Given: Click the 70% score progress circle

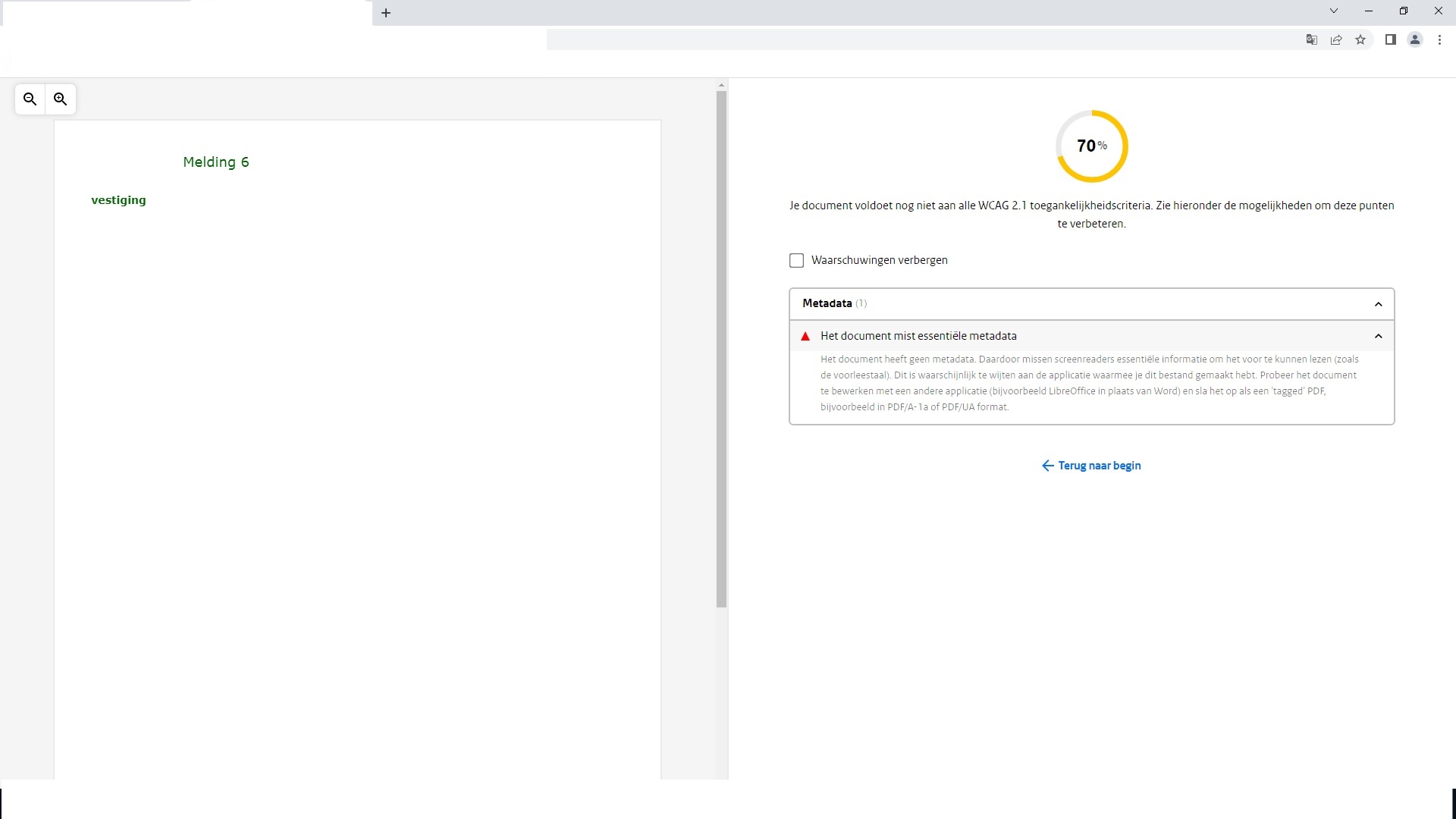Looking at the screenshot, I should [x=1092, y=146].
